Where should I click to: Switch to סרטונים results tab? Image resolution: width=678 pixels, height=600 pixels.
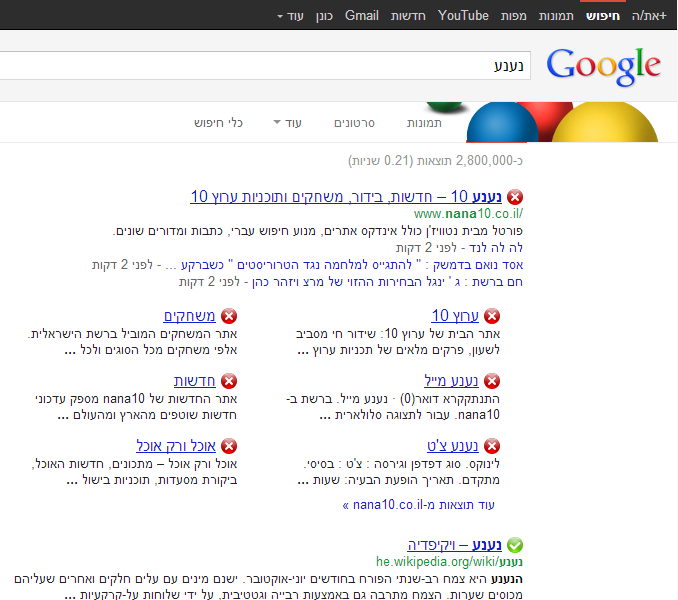point(354,123)
